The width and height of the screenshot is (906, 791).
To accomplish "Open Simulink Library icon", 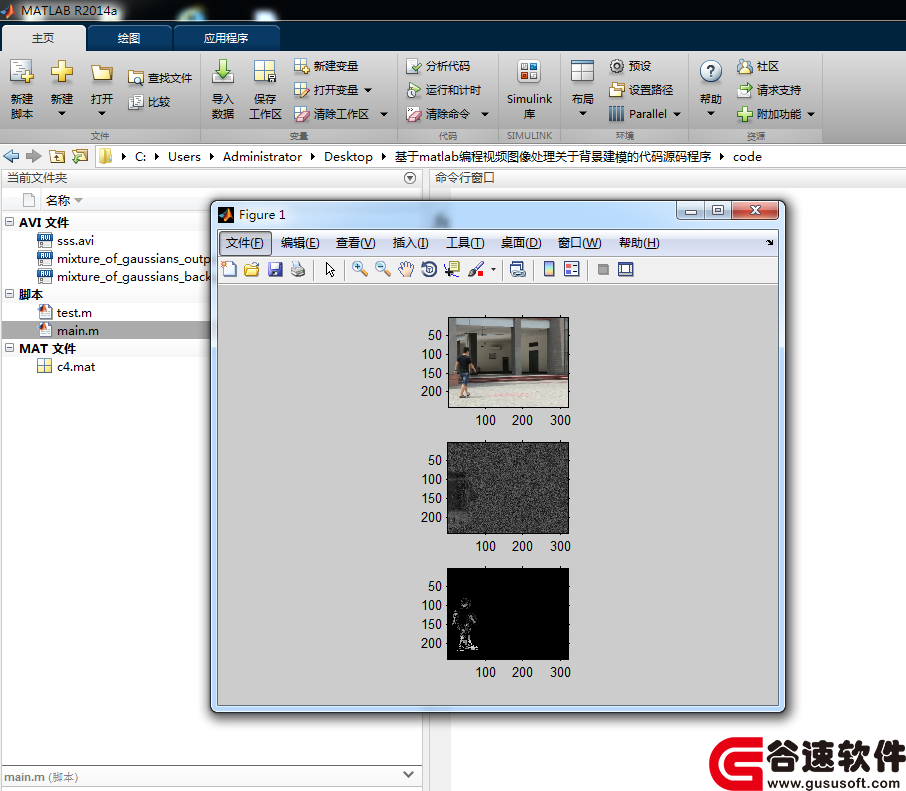I will [x=529, y=72].
